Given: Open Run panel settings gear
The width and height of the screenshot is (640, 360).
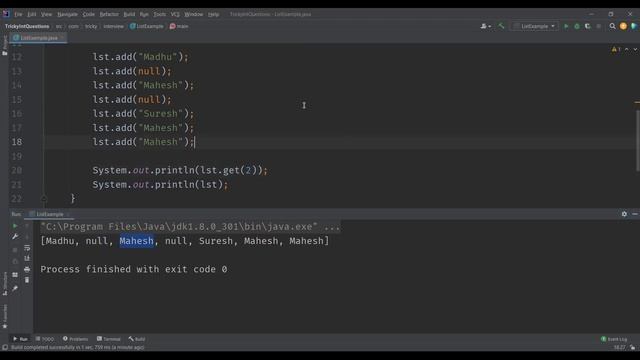Looking at the screenshot, I should pyautogui.click(x=624, y=214).
